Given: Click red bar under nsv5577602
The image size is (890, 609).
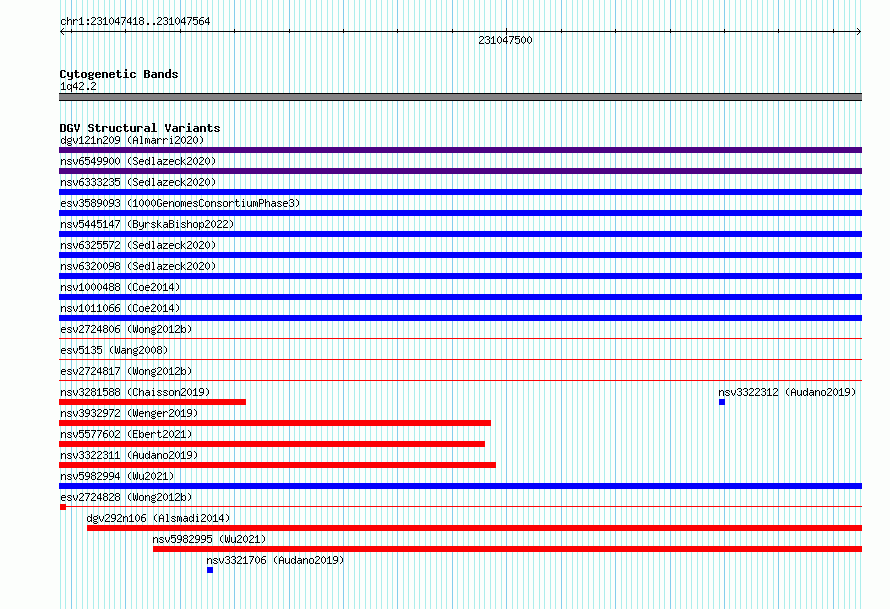Looking at the screenshot, I should coord(272,444).
